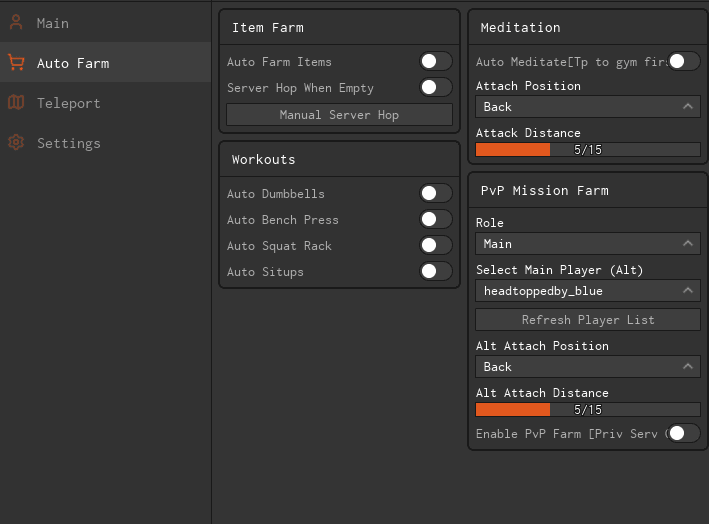Turn on Enable PvP Farm toggle
The width and height of the screenshot is (709, 524).
point(683,434)
